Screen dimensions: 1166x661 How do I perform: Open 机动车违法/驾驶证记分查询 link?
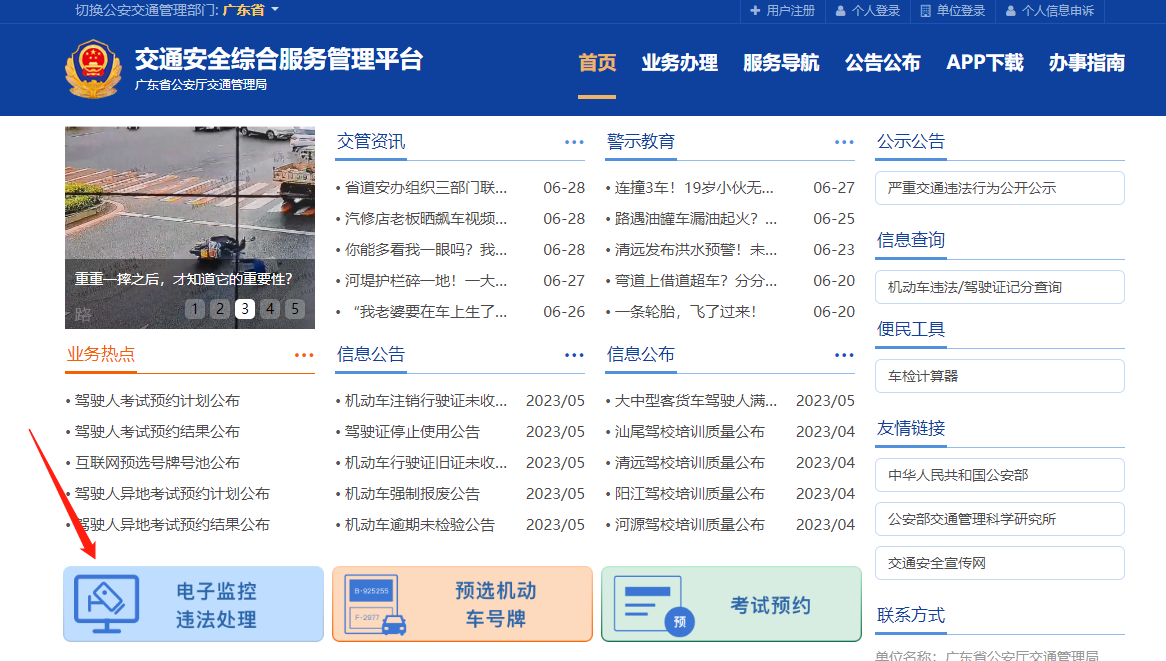tap(999, 287)
